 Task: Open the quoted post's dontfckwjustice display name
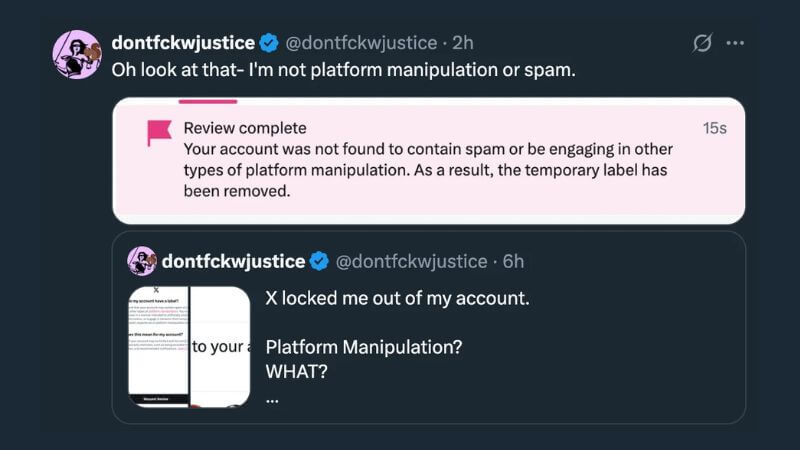pyautogui.click(x=233, y=261)
